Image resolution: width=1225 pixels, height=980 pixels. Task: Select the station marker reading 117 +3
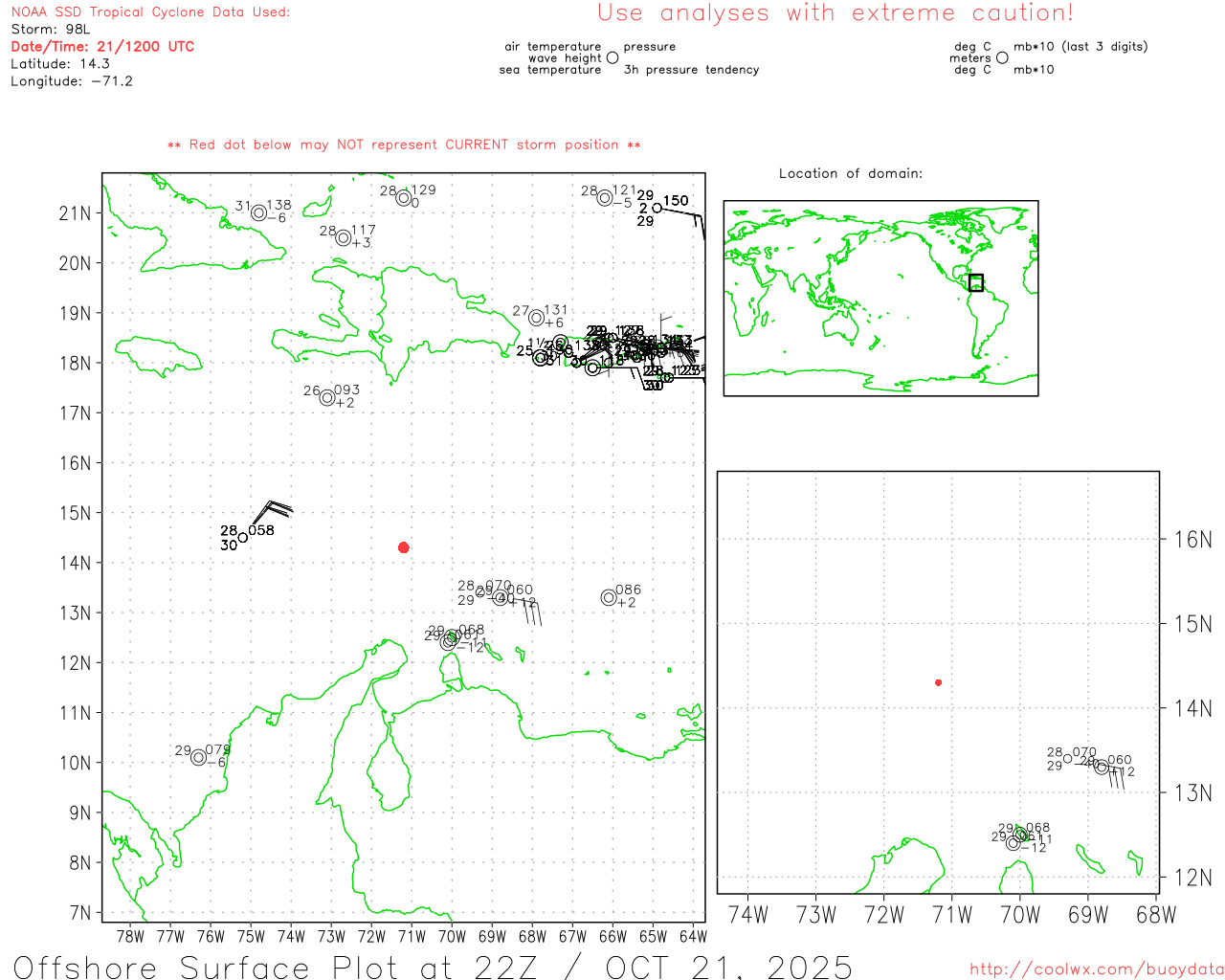[344, 237]
